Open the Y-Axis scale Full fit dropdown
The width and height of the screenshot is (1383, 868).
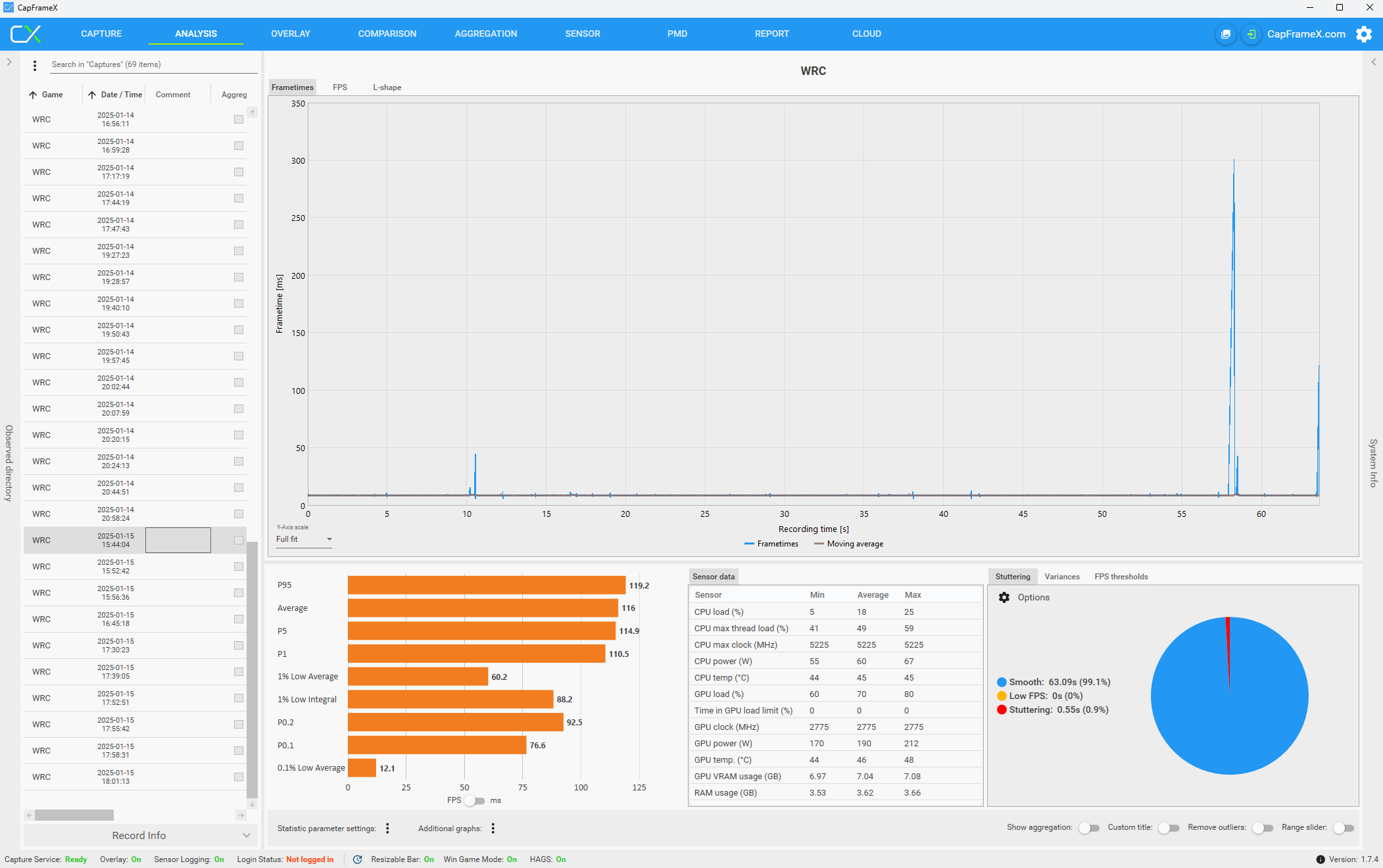pyautogui.click(x=304, y=539)
